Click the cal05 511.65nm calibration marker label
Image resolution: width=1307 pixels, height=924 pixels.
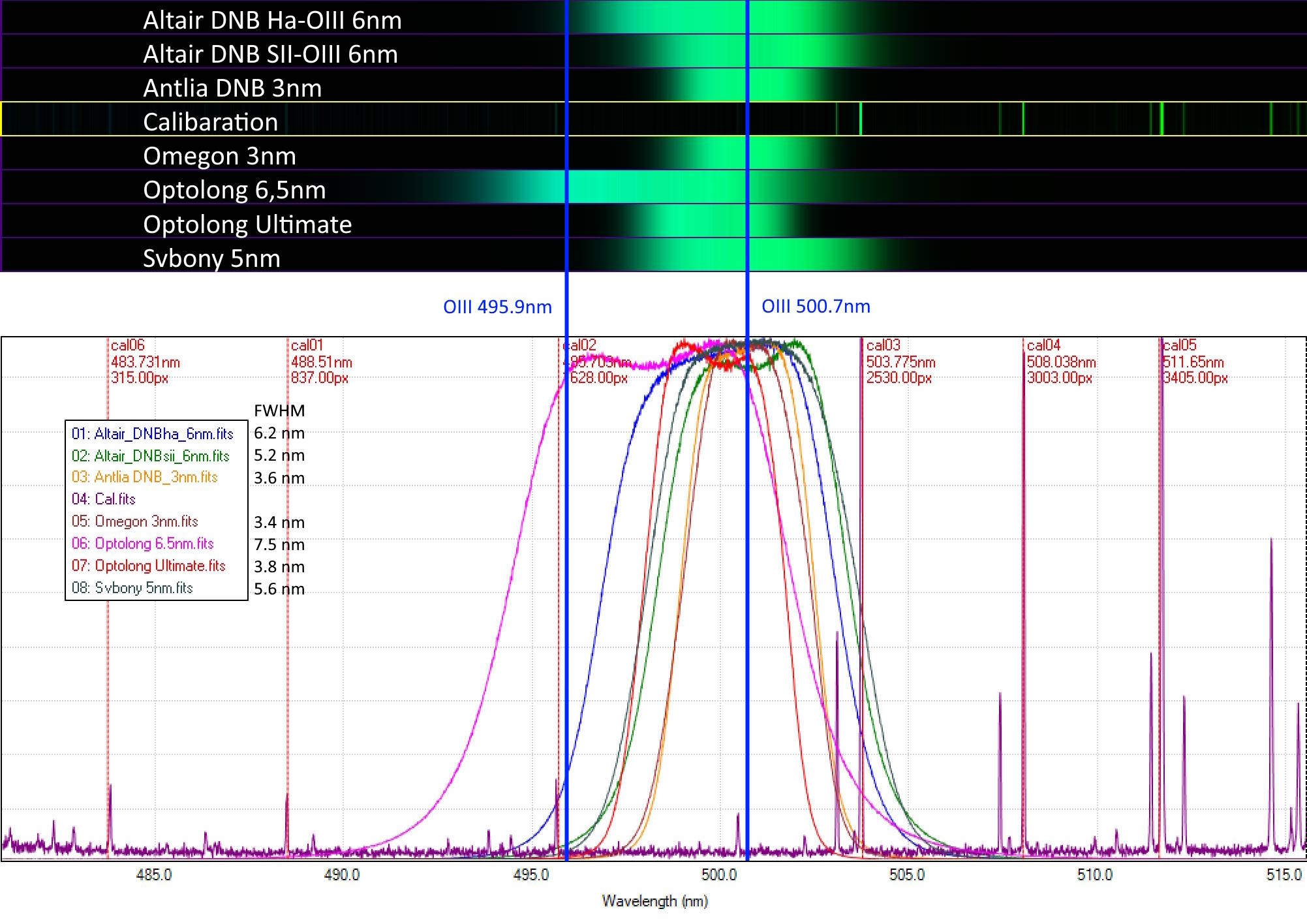[x=1193, y=362]
